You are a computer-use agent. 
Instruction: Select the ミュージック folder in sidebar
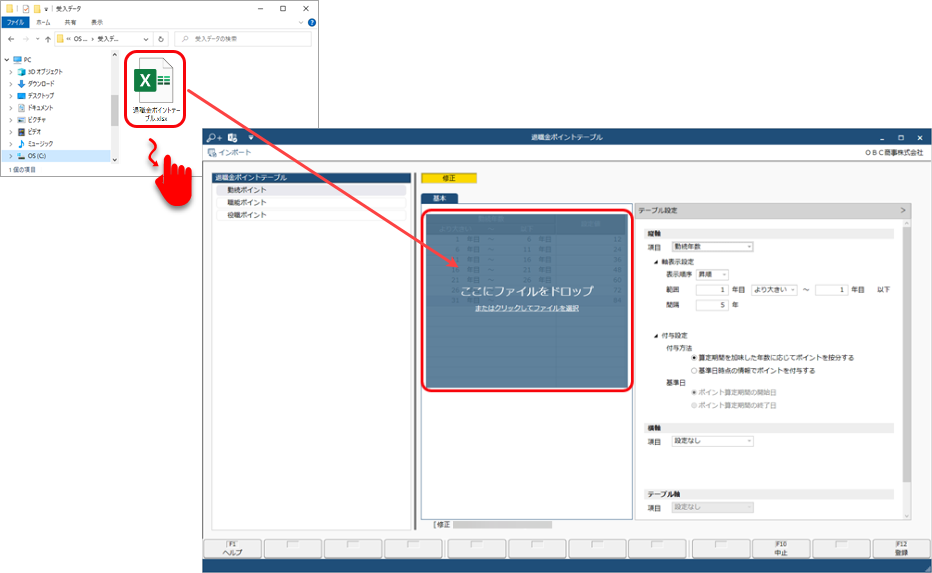pos(40,143)
